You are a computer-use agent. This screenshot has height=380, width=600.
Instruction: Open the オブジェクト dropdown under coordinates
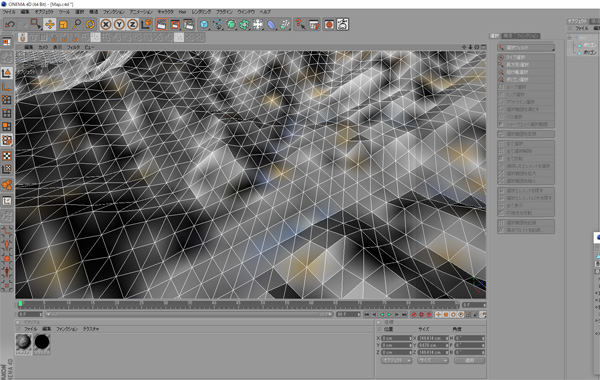click(396, 360)
